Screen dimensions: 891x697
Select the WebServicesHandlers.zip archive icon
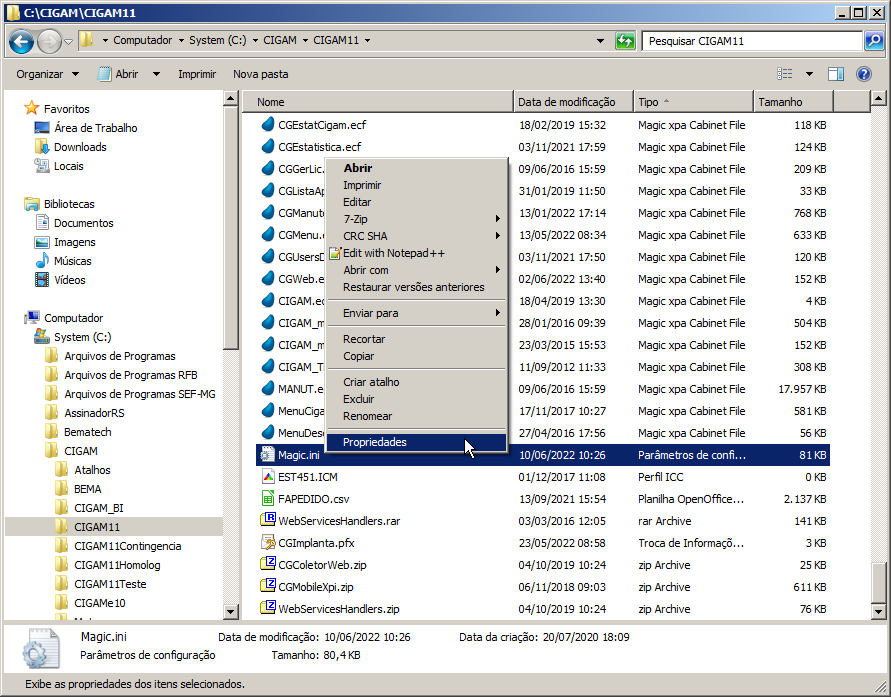click(x=268, y=608)
